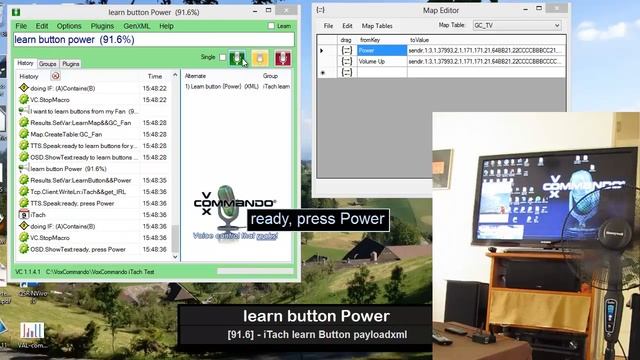Click the Alternate column header
The height and width of the screenshot is (360, 640).
195,76
